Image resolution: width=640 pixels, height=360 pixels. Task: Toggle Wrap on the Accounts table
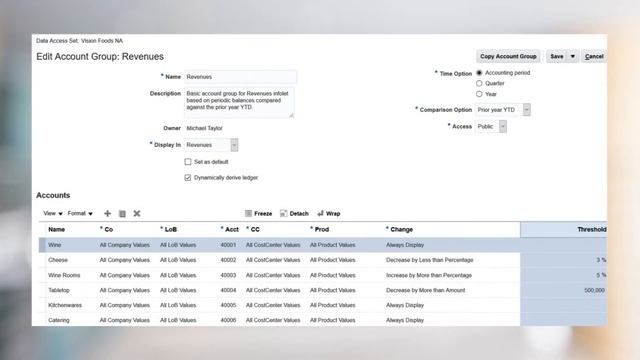[329, 213]
